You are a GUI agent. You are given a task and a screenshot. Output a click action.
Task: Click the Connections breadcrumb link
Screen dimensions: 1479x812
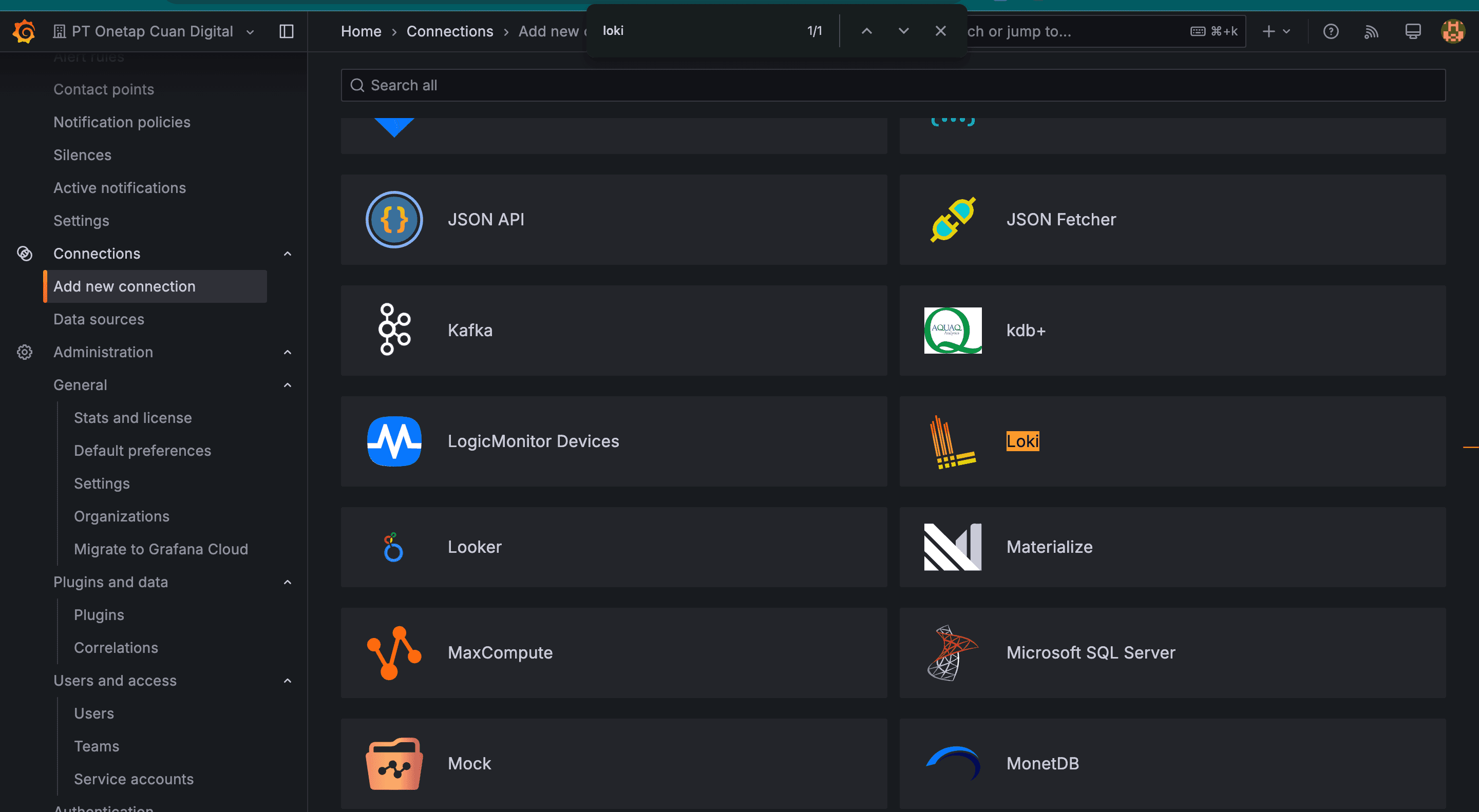pos(449,31)
